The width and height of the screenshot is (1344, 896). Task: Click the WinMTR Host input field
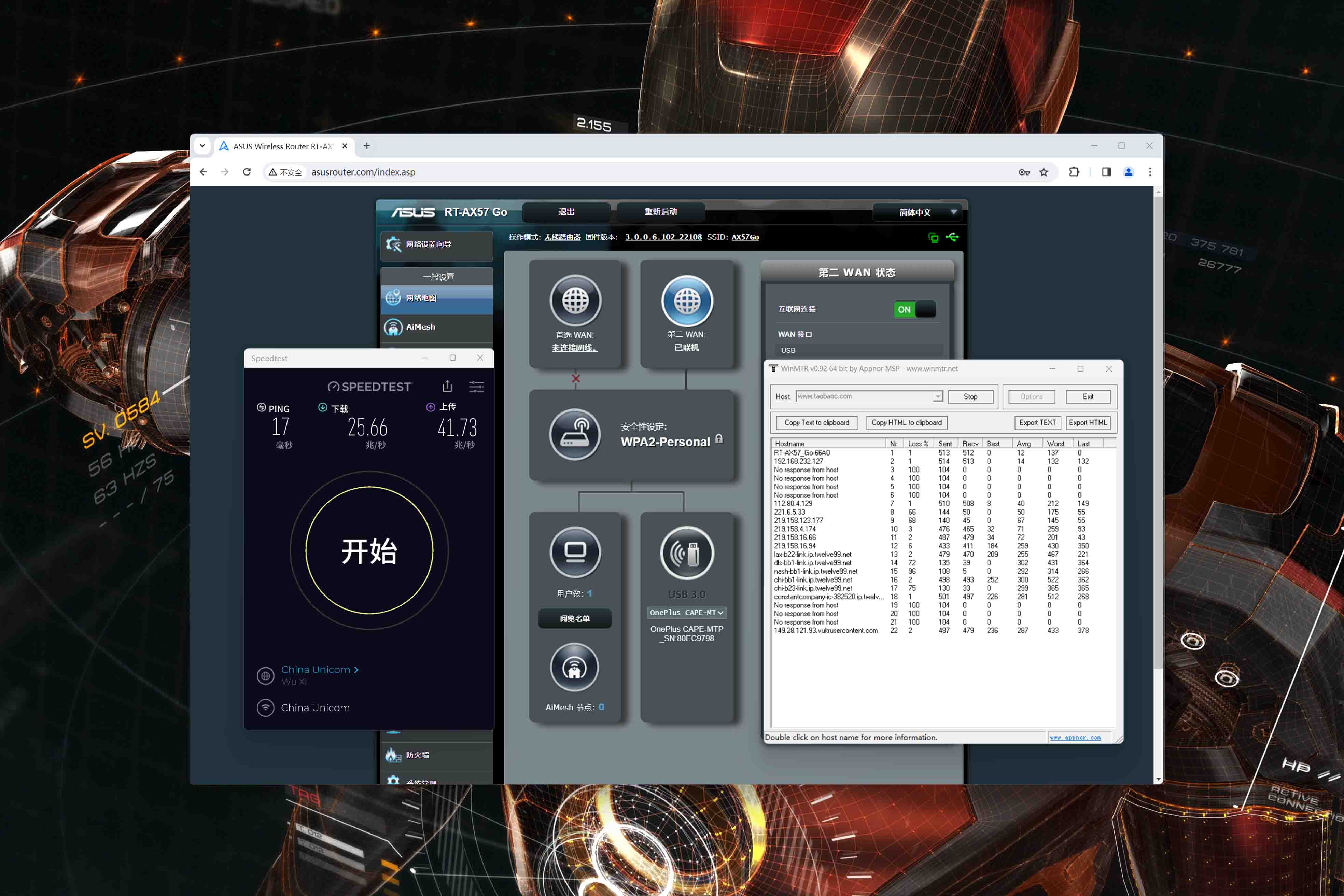864,396
